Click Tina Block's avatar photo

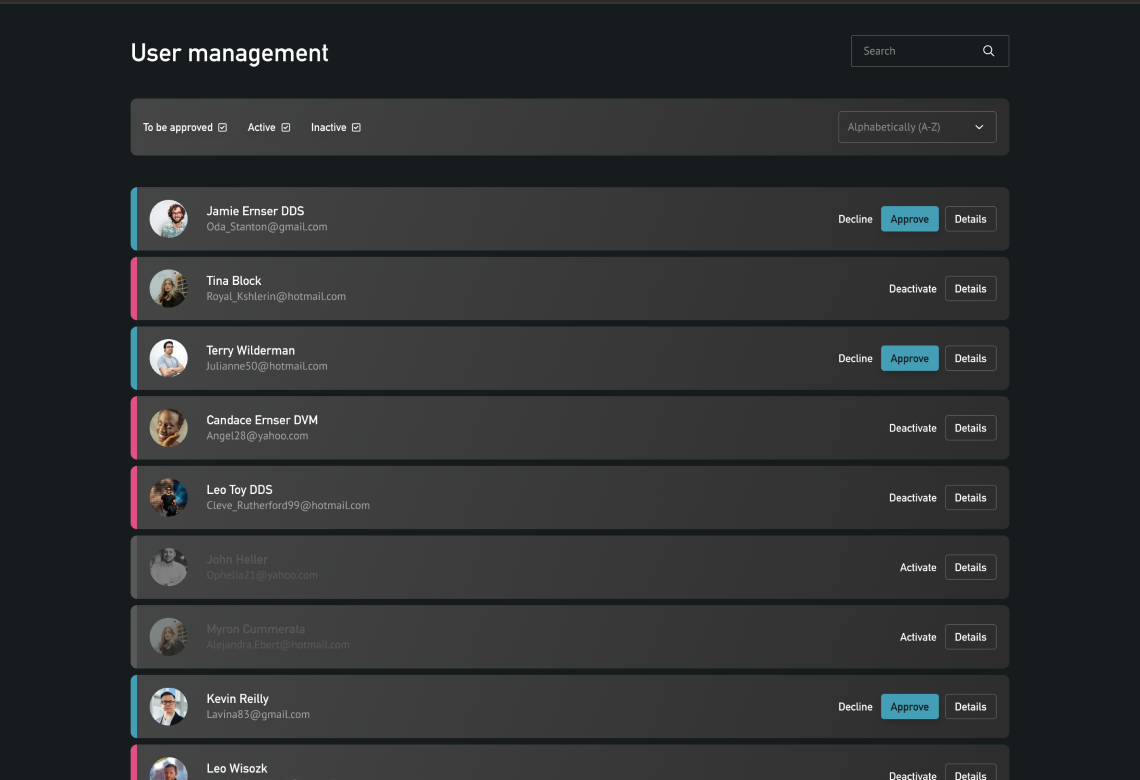(169, 289)
